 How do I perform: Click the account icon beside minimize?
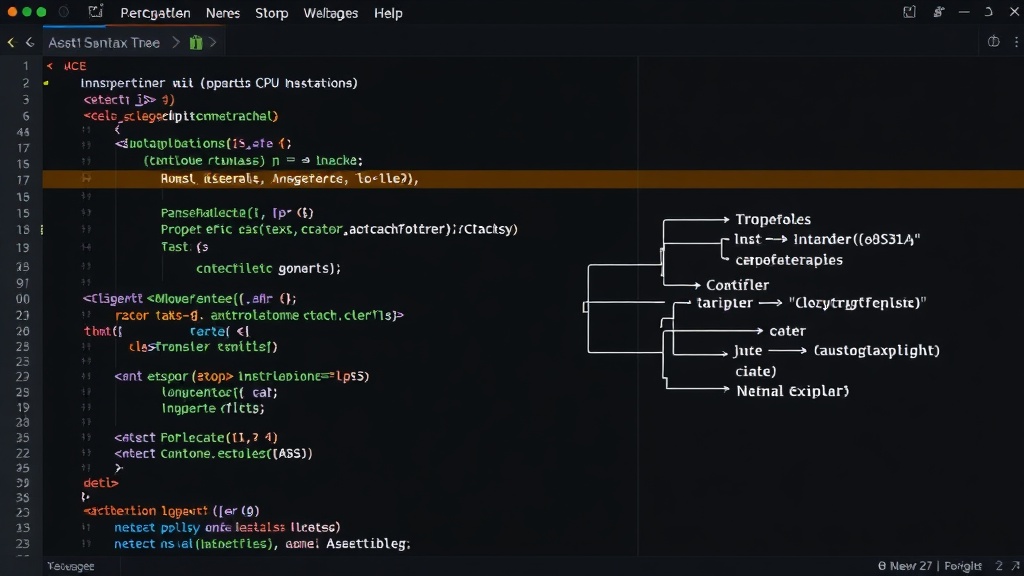coord(938,12)
